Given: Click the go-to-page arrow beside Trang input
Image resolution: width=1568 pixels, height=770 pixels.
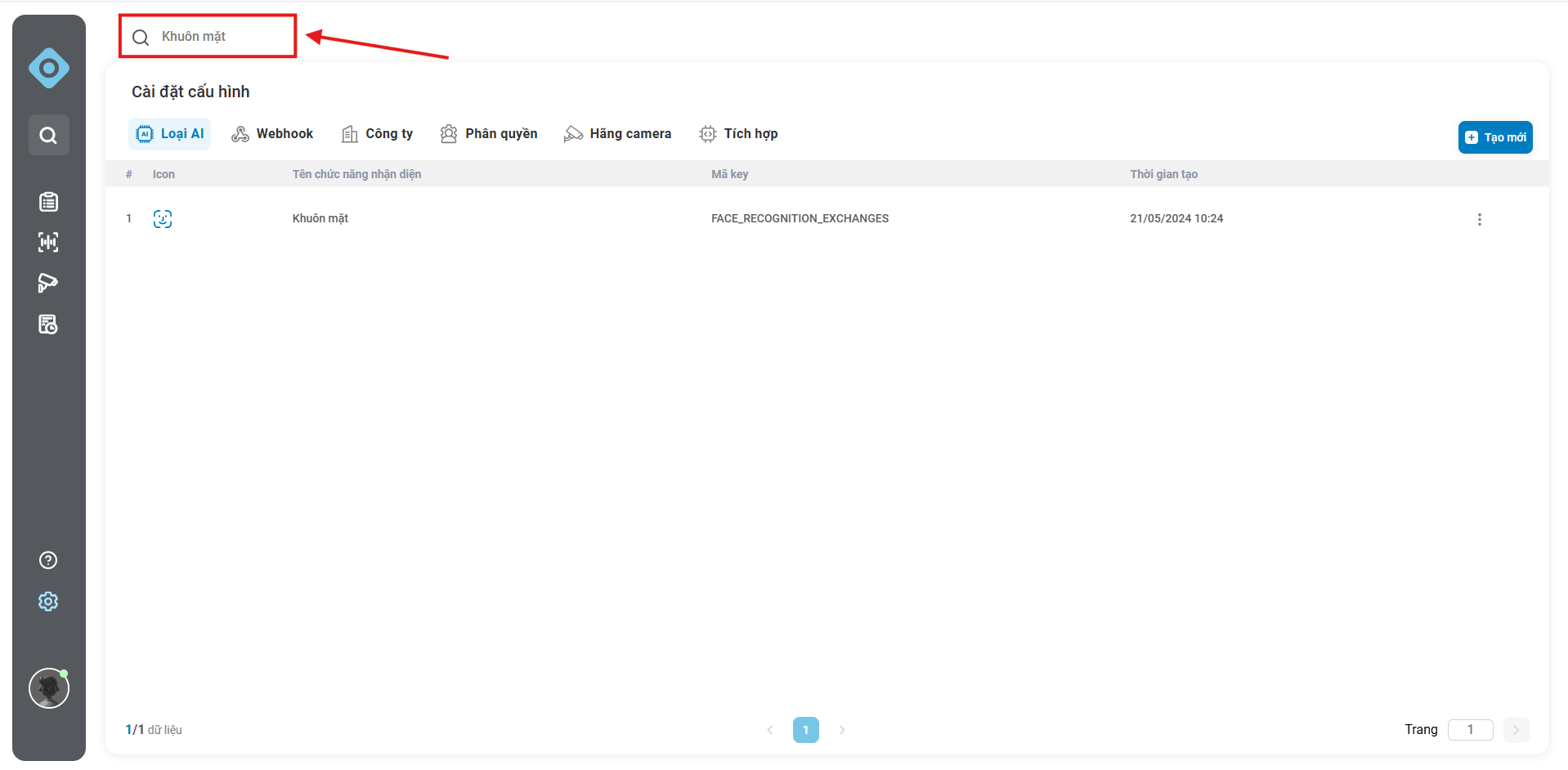Looking at the screenshot, I should click(x=1516, y=730).
